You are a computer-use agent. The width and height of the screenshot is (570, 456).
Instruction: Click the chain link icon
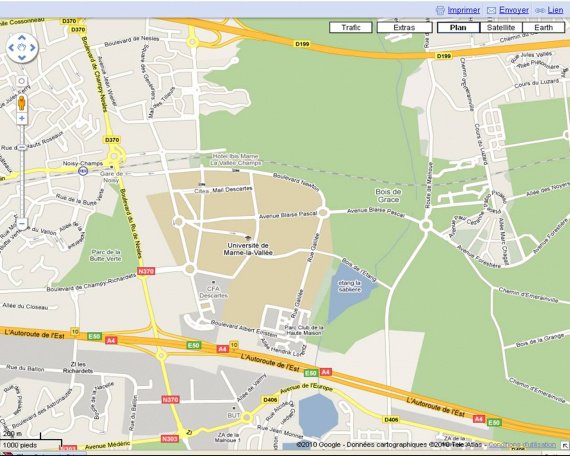540,11
